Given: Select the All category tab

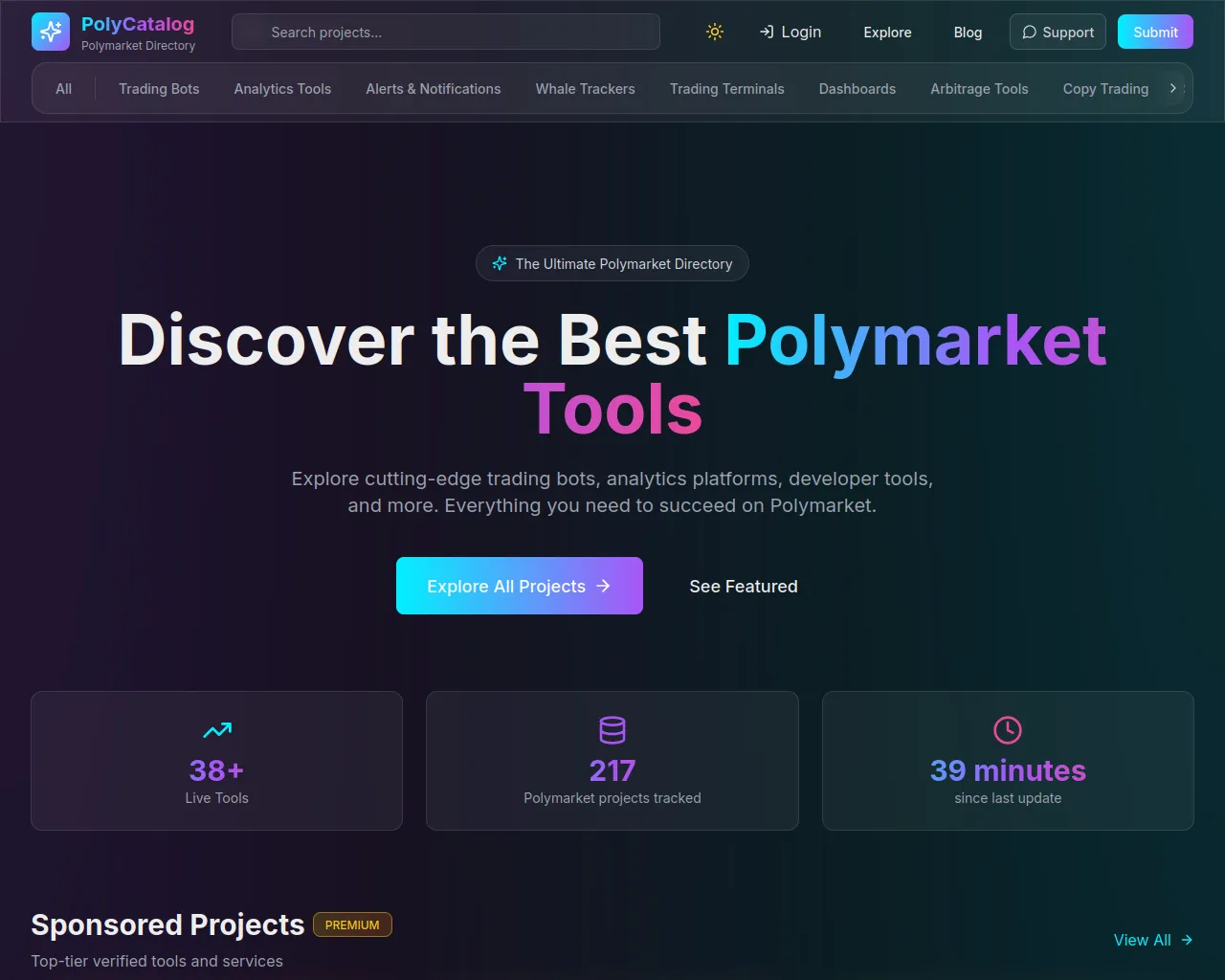Looking at the screenshot, I should 64,88.
